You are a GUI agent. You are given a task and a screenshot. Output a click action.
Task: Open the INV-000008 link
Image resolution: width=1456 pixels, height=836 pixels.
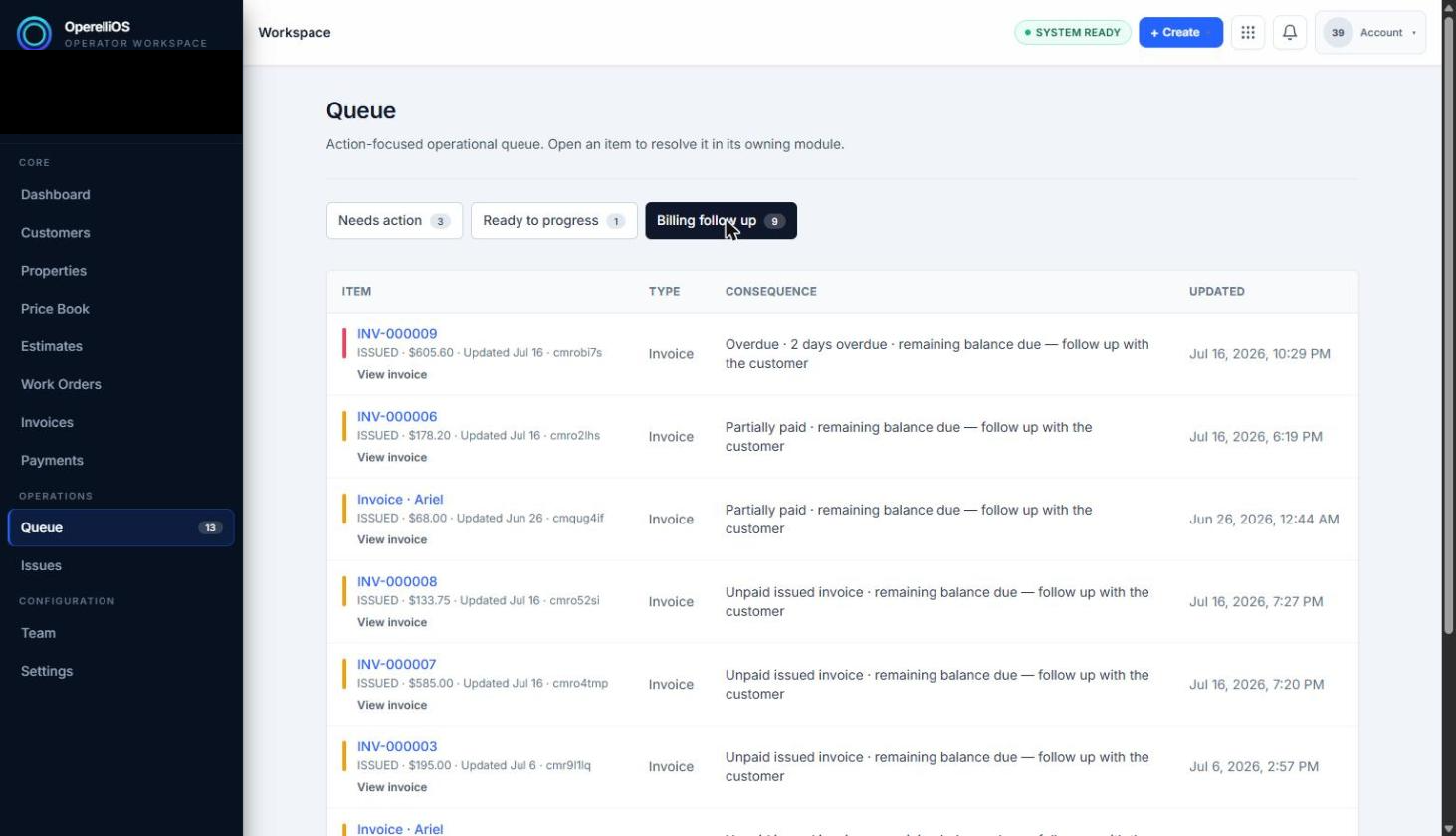click(x=397, y=582)
